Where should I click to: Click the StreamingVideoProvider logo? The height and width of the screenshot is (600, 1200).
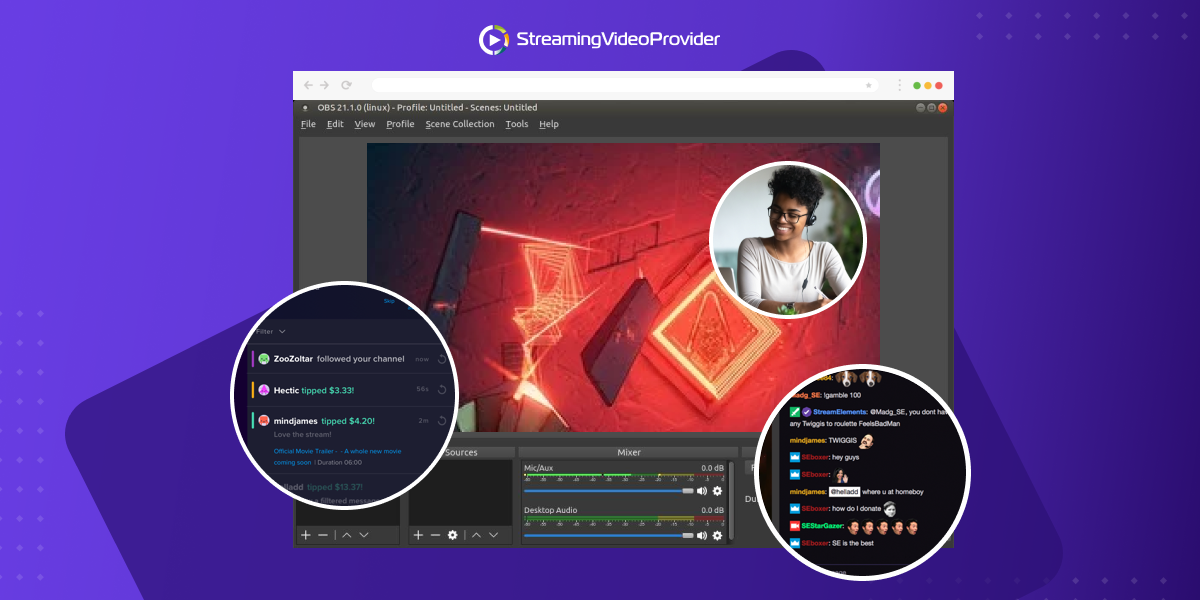(600, 39)
